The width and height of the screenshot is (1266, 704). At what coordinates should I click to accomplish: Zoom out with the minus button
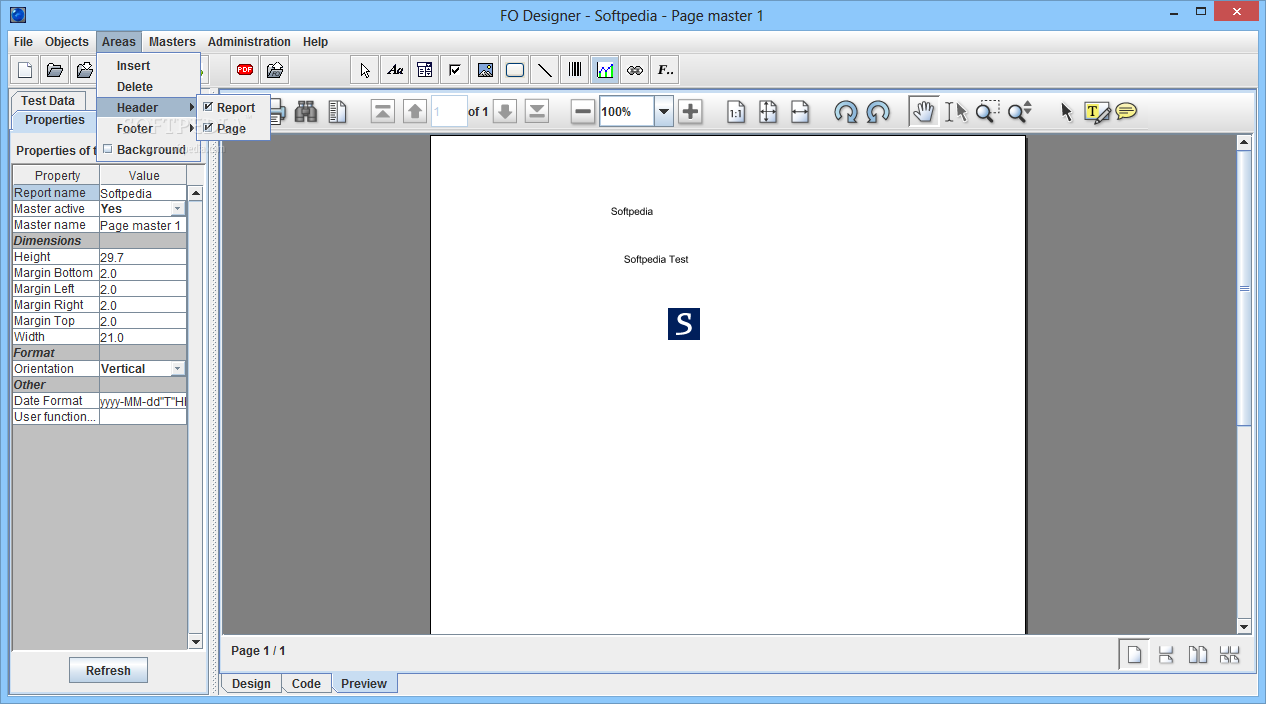pyautogui.click(x=583, y=112)
